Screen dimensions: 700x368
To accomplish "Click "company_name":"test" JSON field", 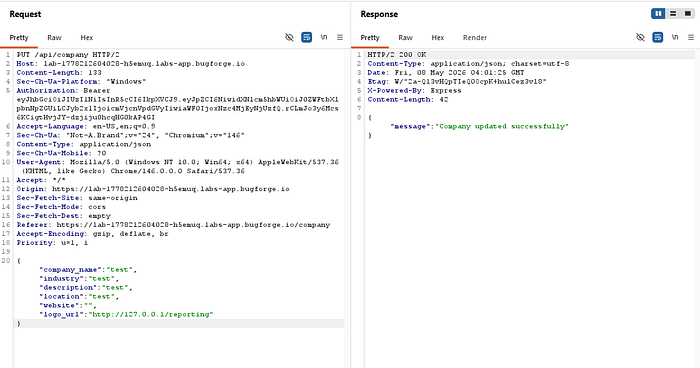I will pyautogui.click(x=88, y=269).
